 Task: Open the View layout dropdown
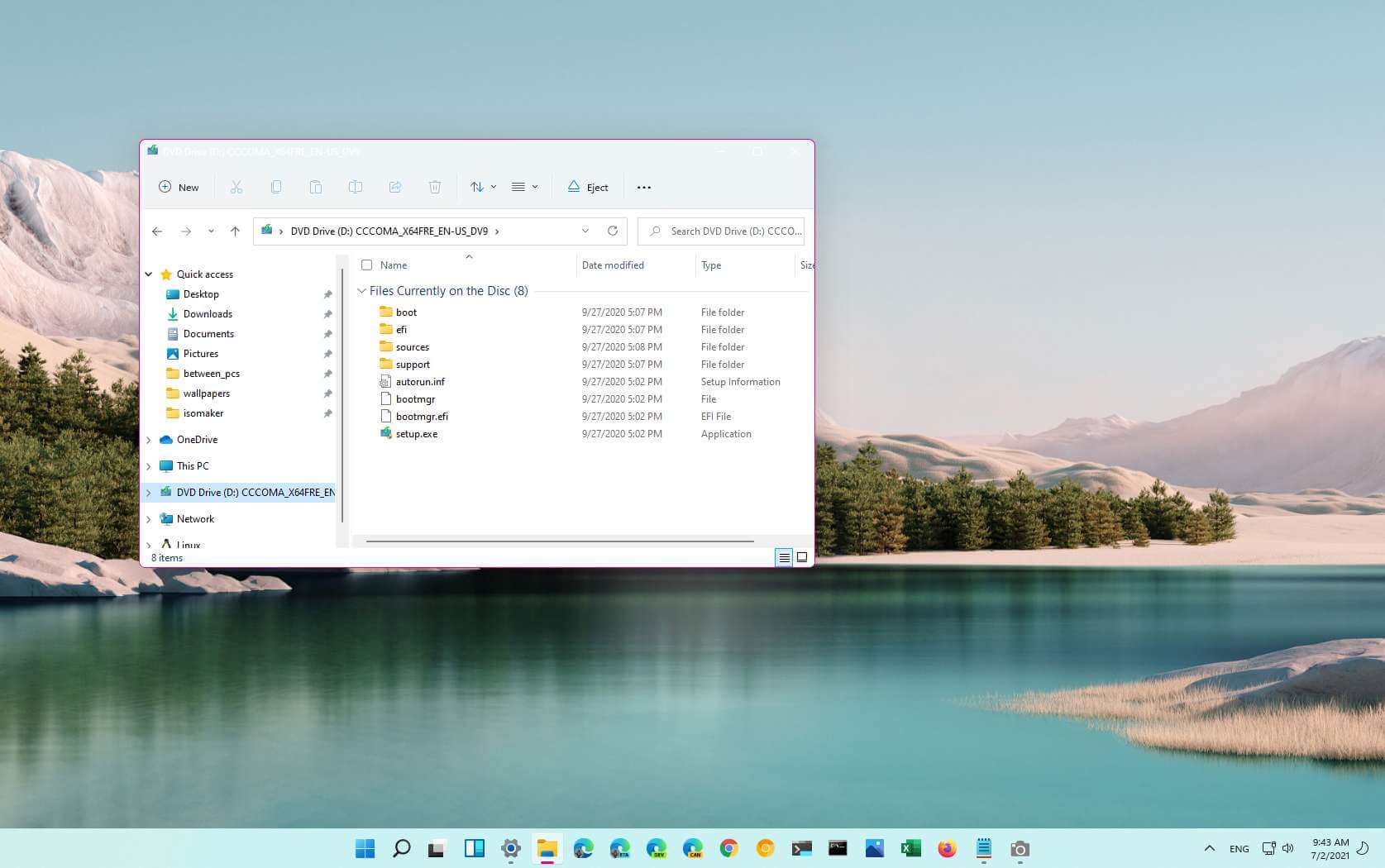tap(524, 187)
